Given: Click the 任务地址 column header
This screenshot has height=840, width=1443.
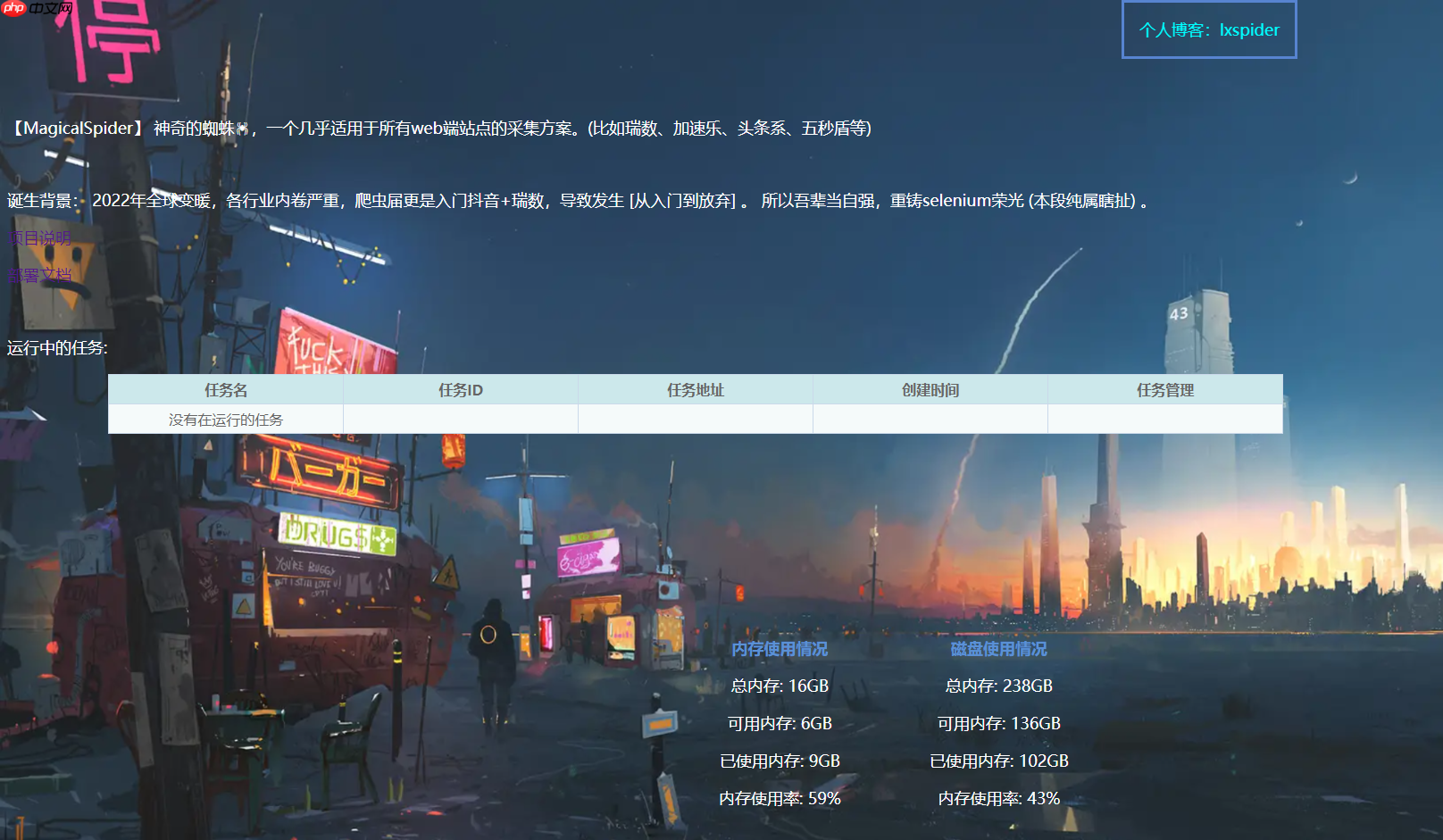Looking at the screenshot, I should (x=696, y=390).
